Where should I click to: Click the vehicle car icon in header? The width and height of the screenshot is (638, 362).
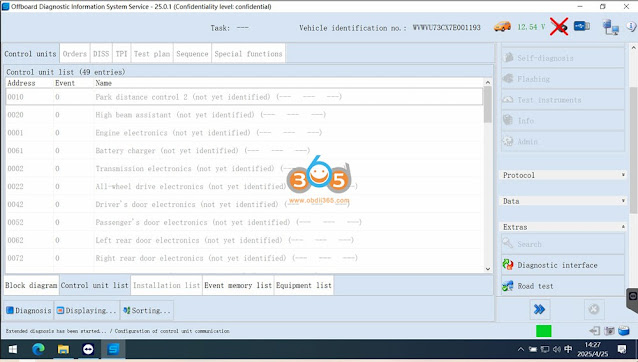coord(502,27)
